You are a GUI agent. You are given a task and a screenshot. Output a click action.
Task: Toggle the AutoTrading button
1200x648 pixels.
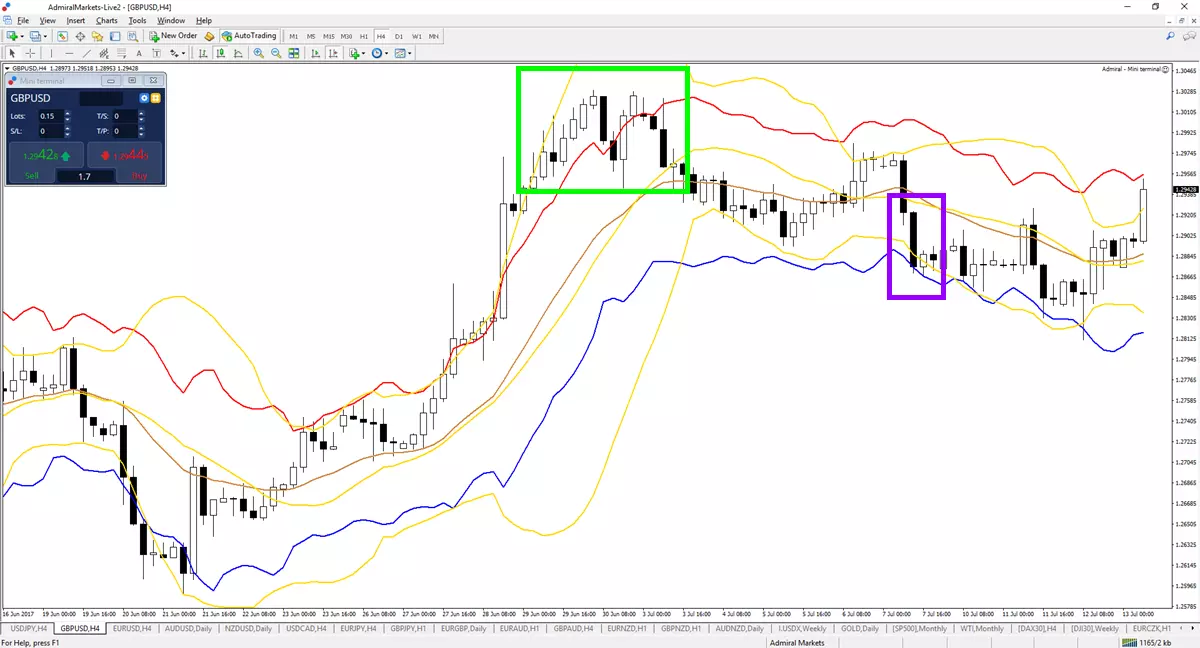[250, 36]
